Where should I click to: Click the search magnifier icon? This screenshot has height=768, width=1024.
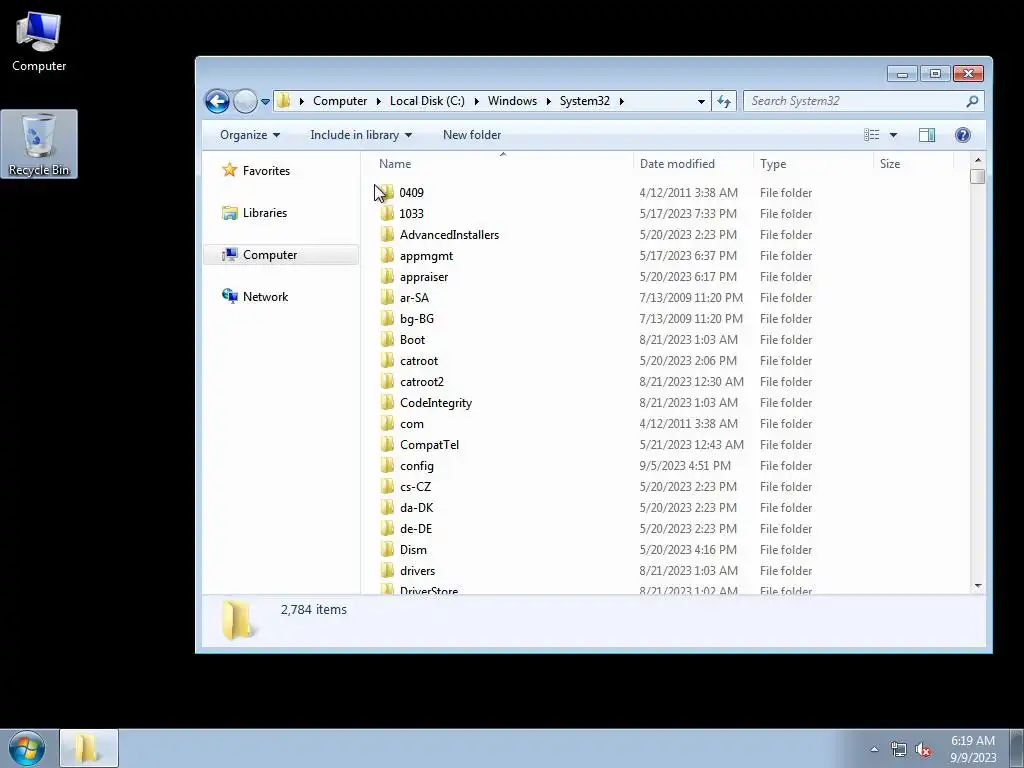click(x=972, y=101)
